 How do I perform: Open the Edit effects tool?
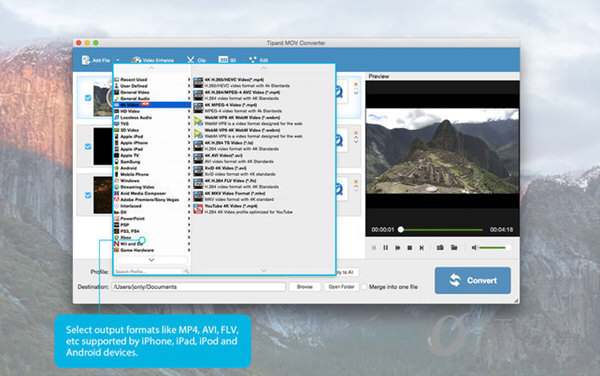[258, 60]
